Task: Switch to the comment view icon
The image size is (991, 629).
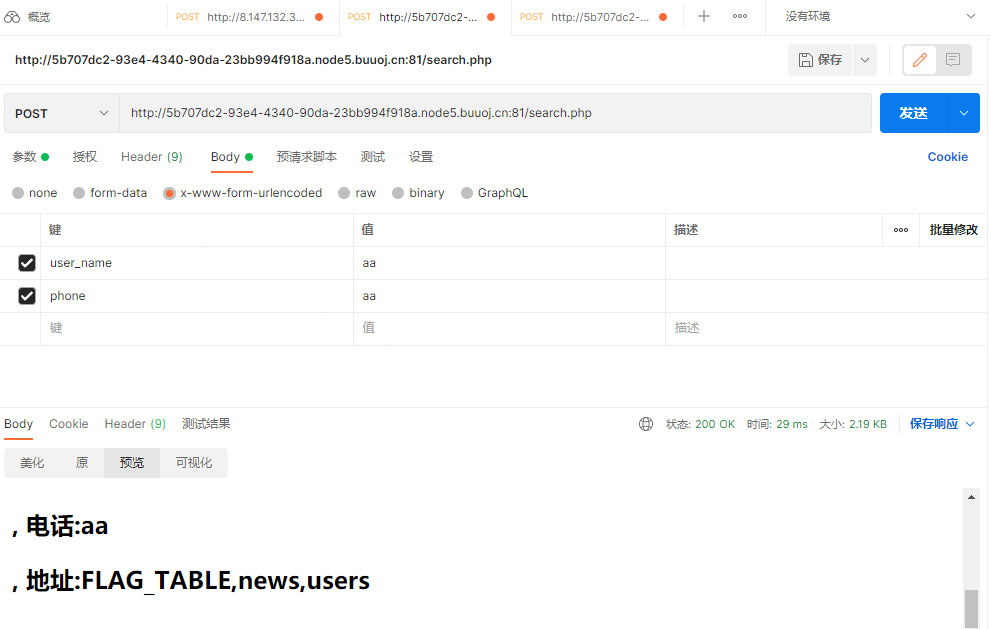Action: pyautogui.click(x=953, y=60)
